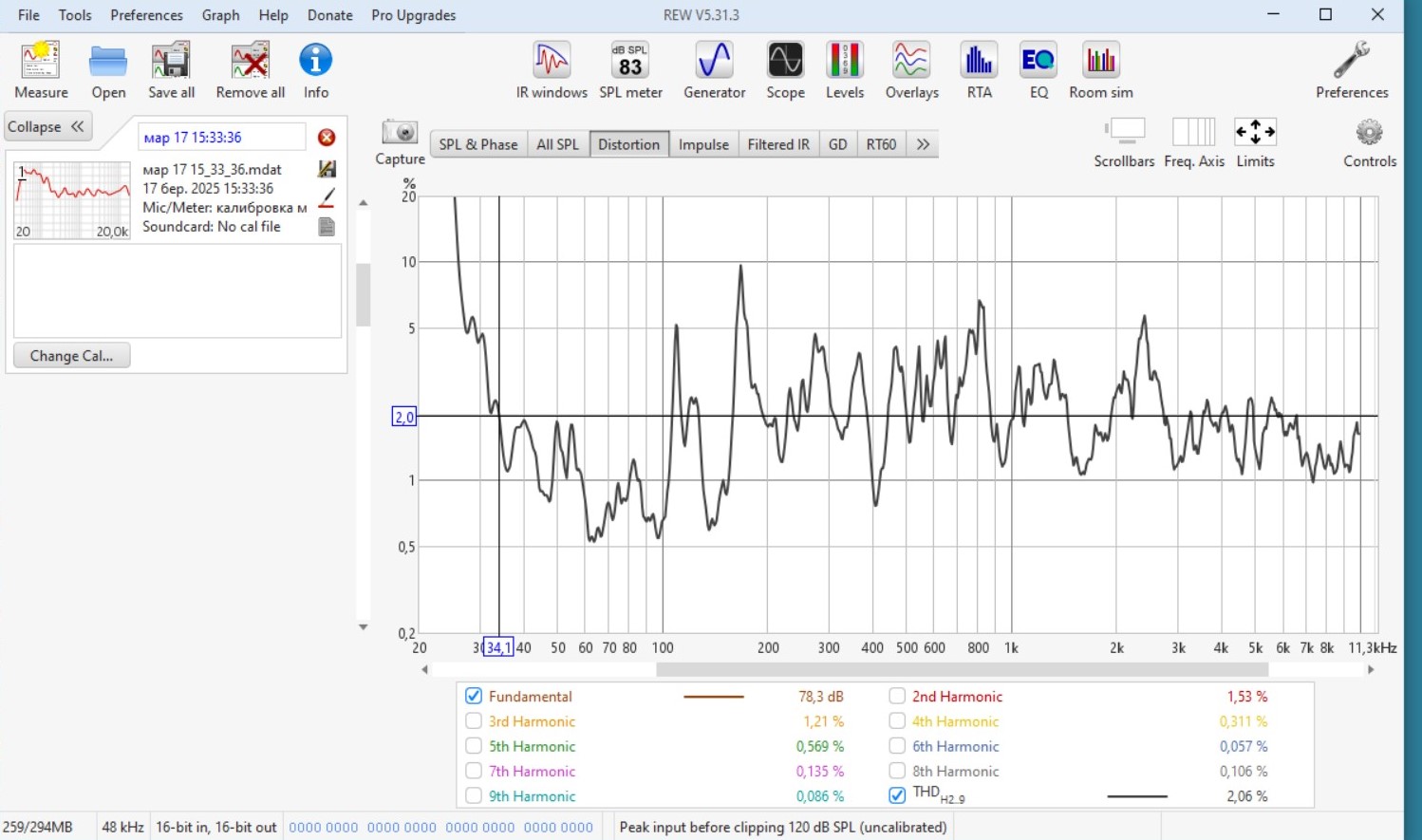Select the Distortion tab
This screenshot has width=1422, height=840.
628,144
